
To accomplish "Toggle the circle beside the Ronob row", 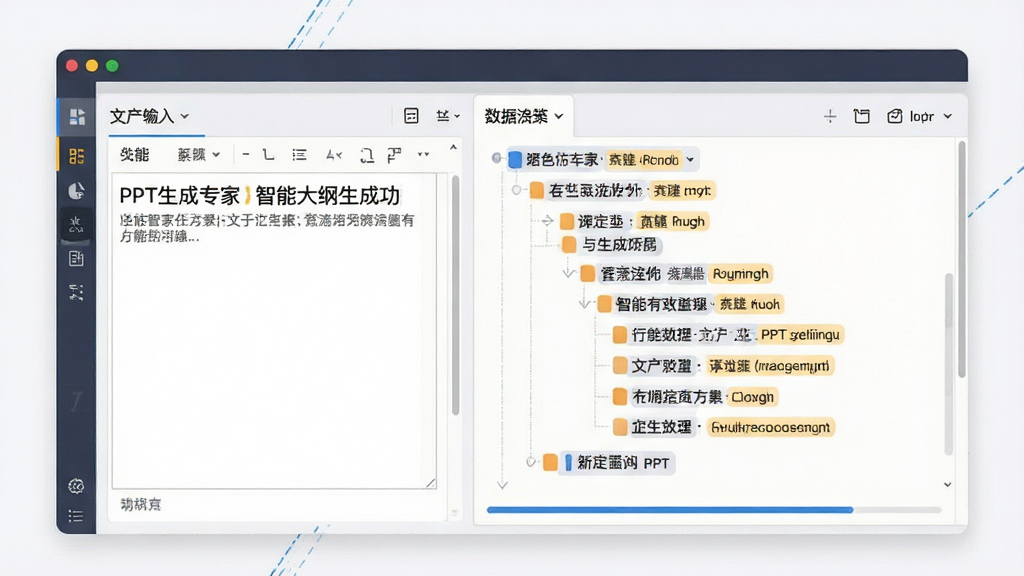I will click(x=496, y=158).
